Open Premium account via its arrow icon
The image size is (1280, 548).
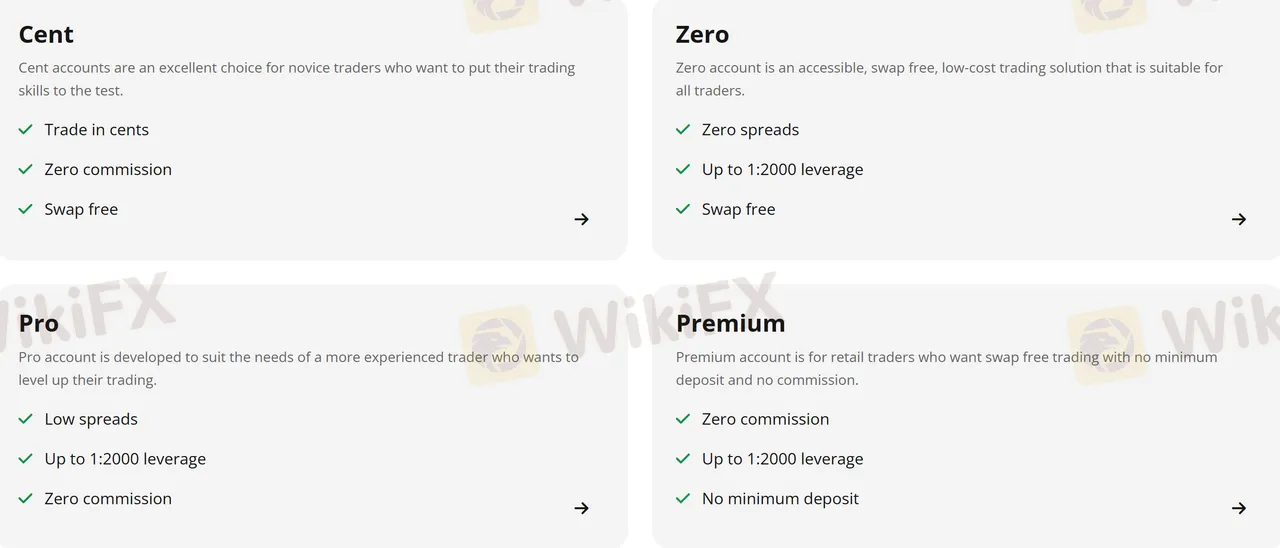(1239, 508)
